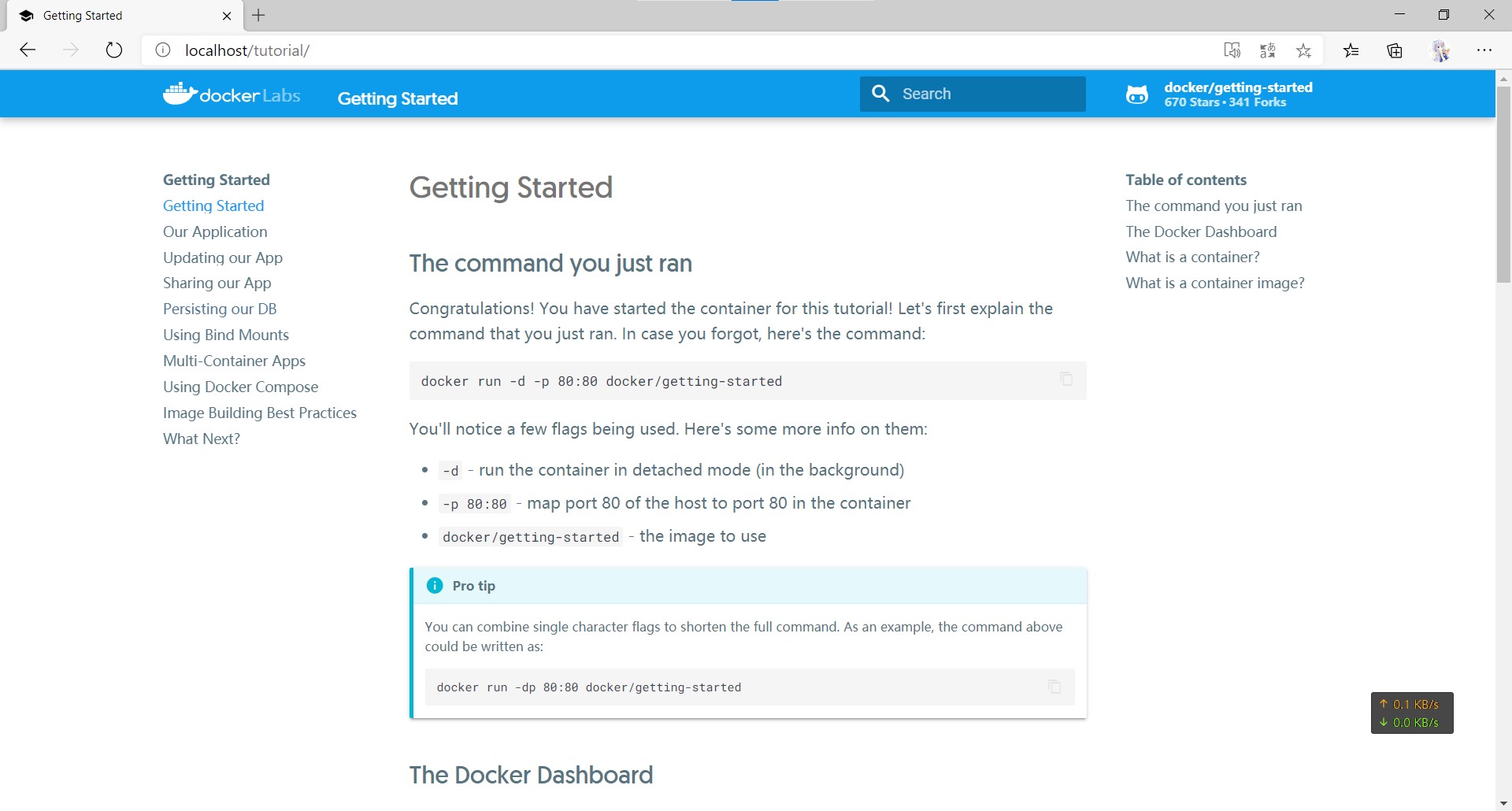Screen dimensions: 1512x811
Task: Open the GitHub repository cat icon
Action: [x=1137, y=94]
